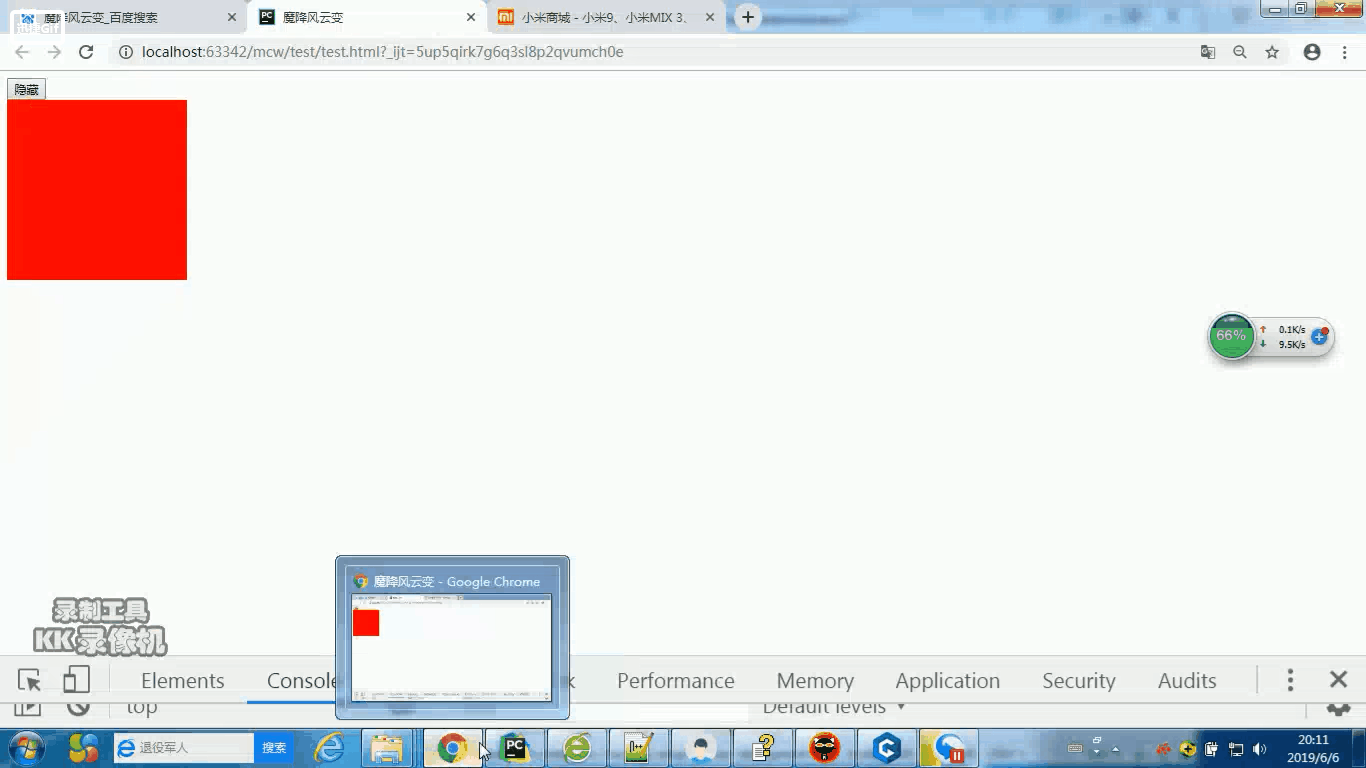Open the DevTools customize three-dot menu
This screenshot has width=1366, height=768.
(1290, 681)
